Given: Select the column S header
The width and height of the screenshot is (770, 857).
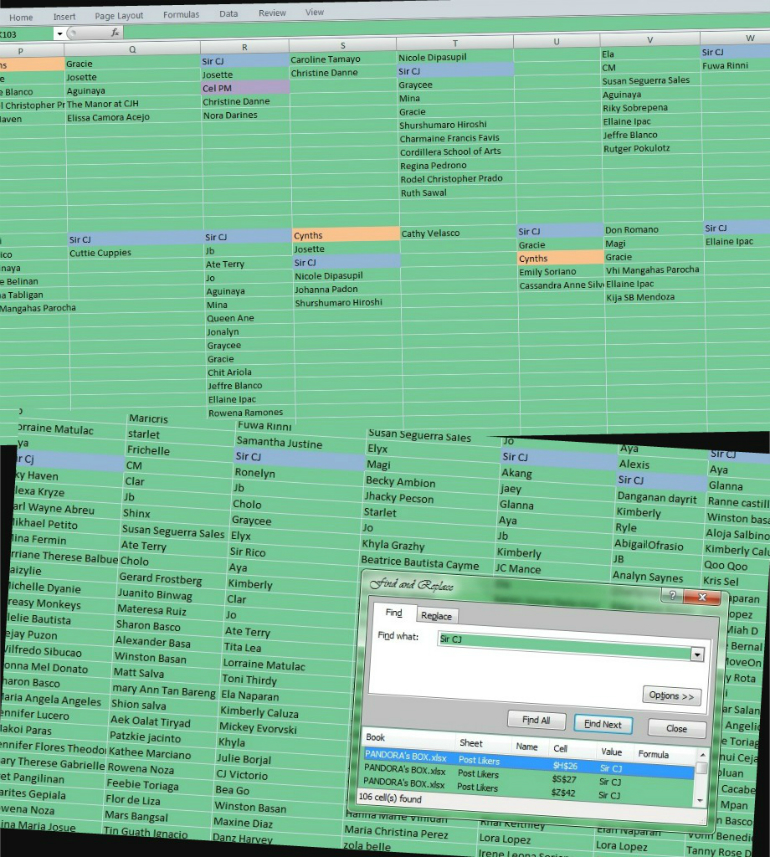Looking at the screenshot, I should click(x=343, y=45).
